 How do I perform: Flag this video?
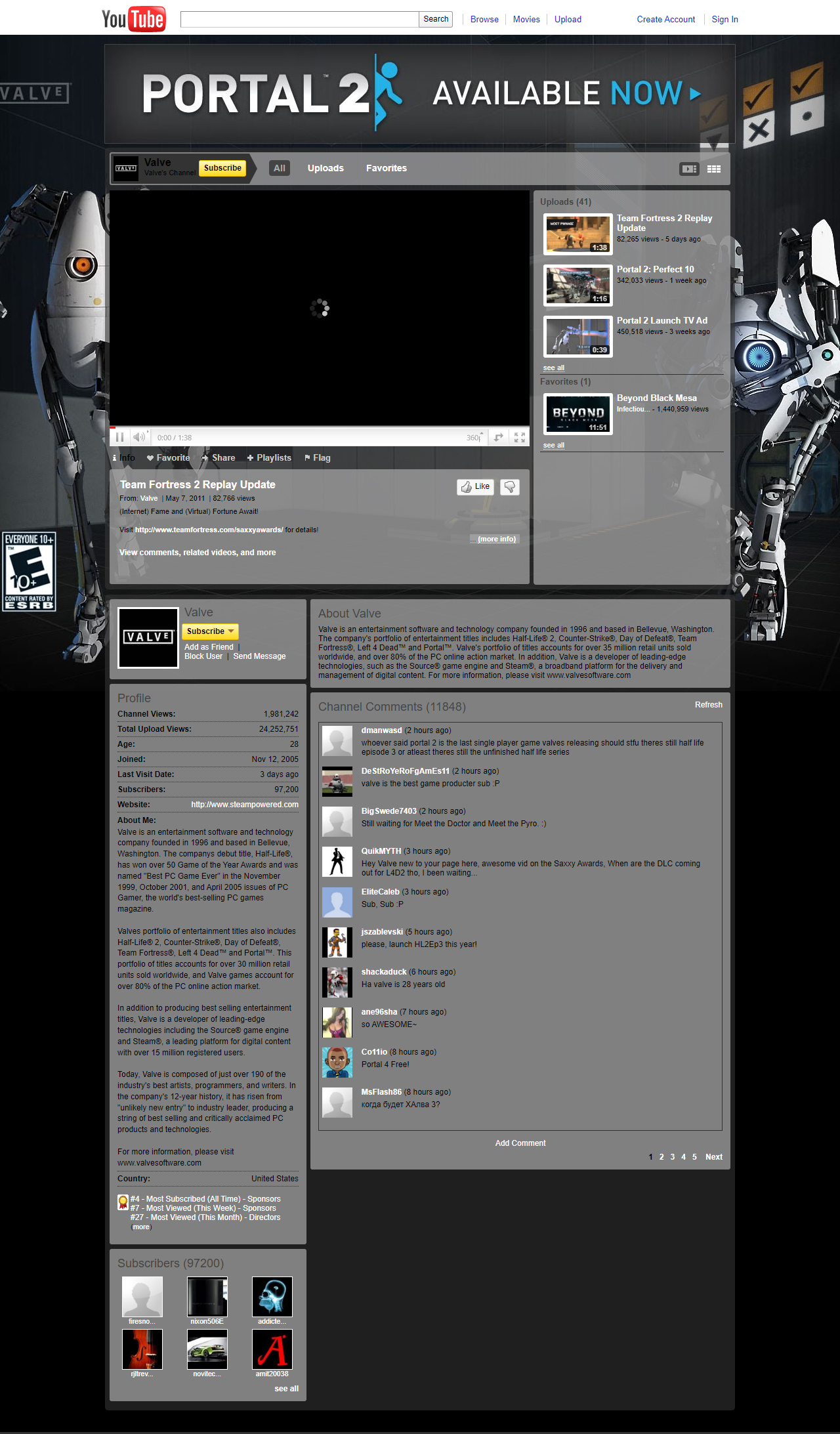tap(317, 457)
